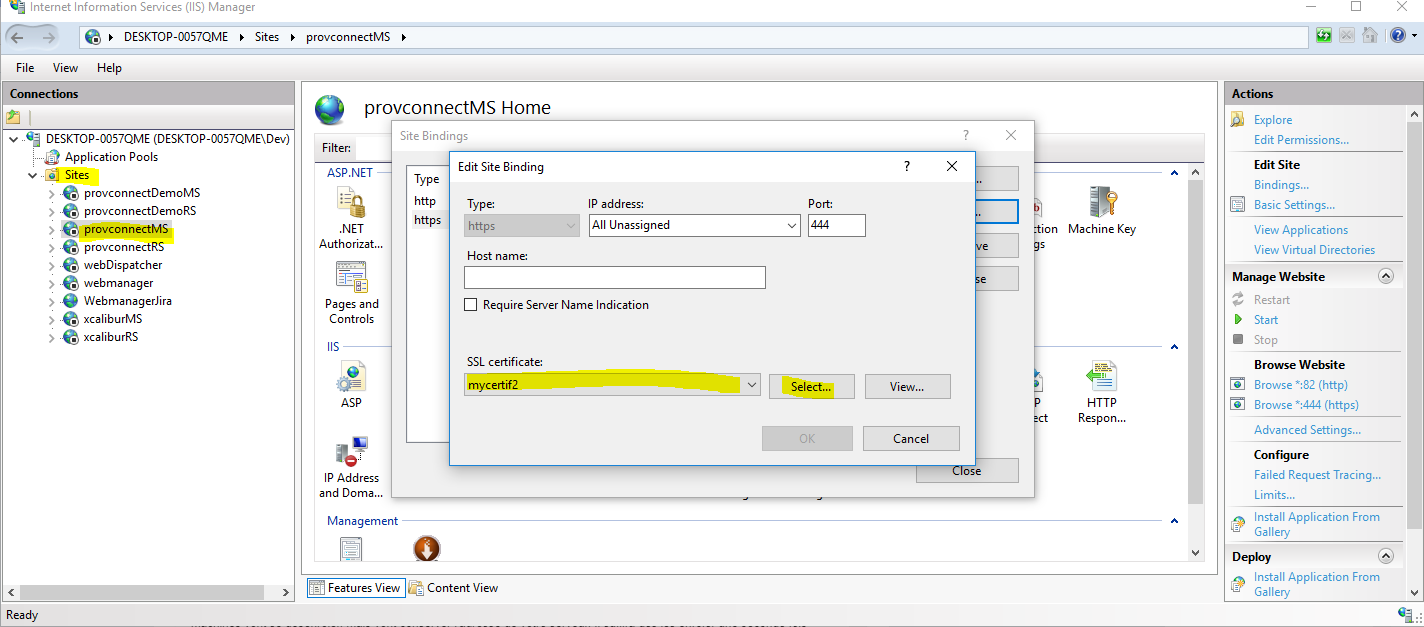Image resolution: width=1424 pixels, height=627 pixels.
Task: Click inside the Host name field
Action: [615, 277]
